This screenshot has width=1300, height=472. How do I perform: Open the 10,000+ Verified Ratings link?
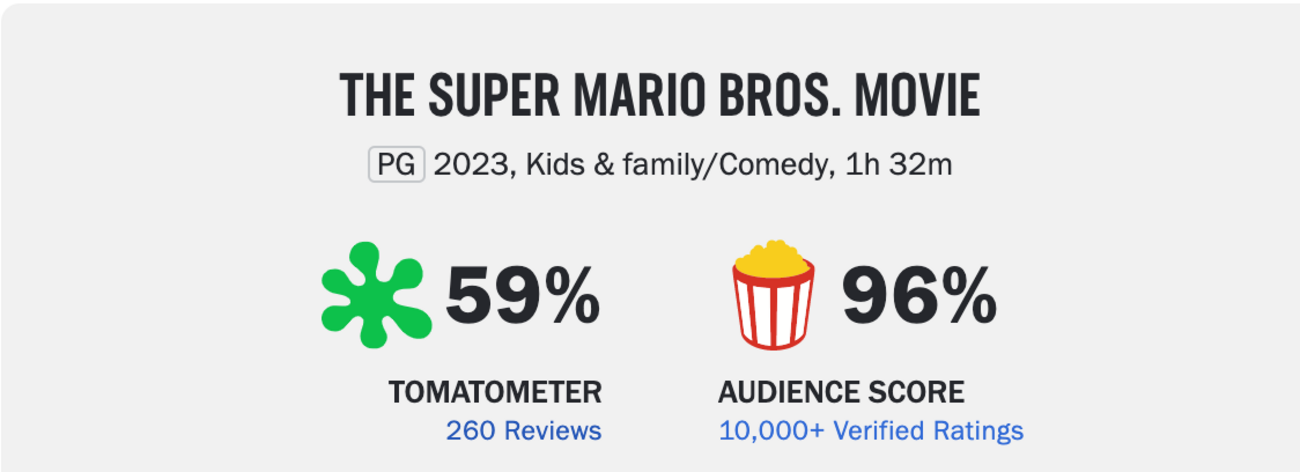[x=870, y=431]
